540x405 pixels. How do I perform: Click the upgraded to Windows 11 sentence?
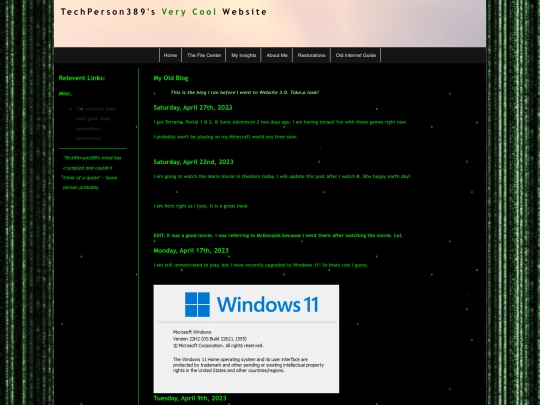(x=261, y=265)
